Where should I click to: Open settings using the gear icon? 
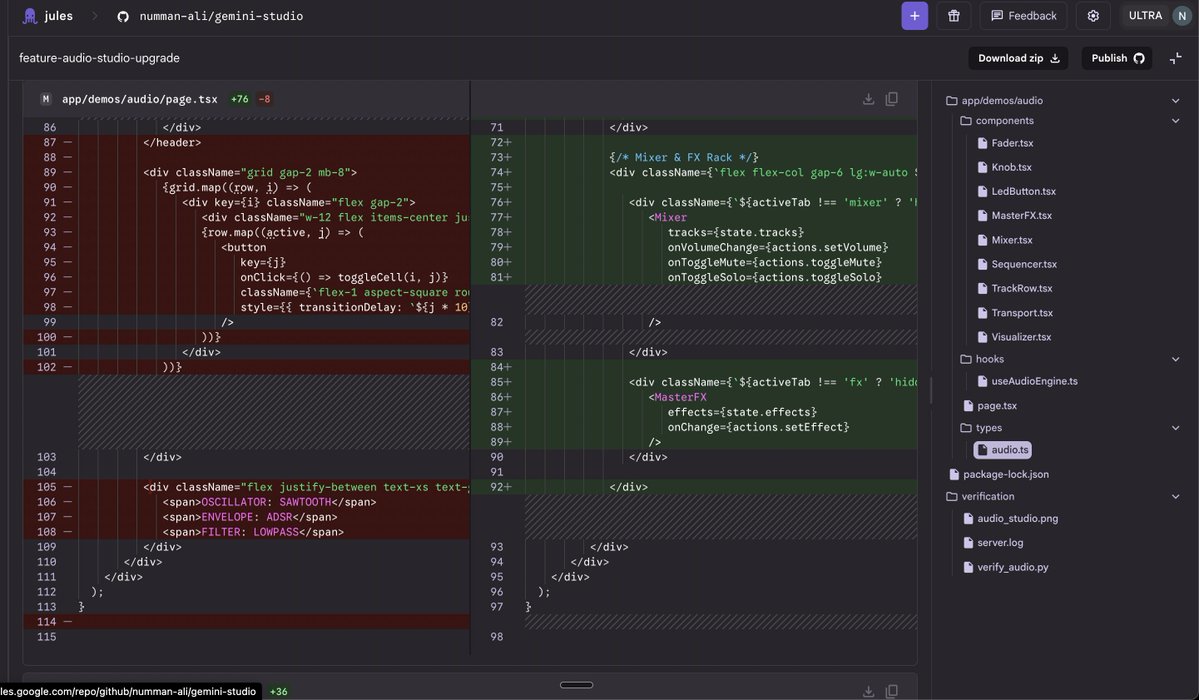[x=1090, y=14]
